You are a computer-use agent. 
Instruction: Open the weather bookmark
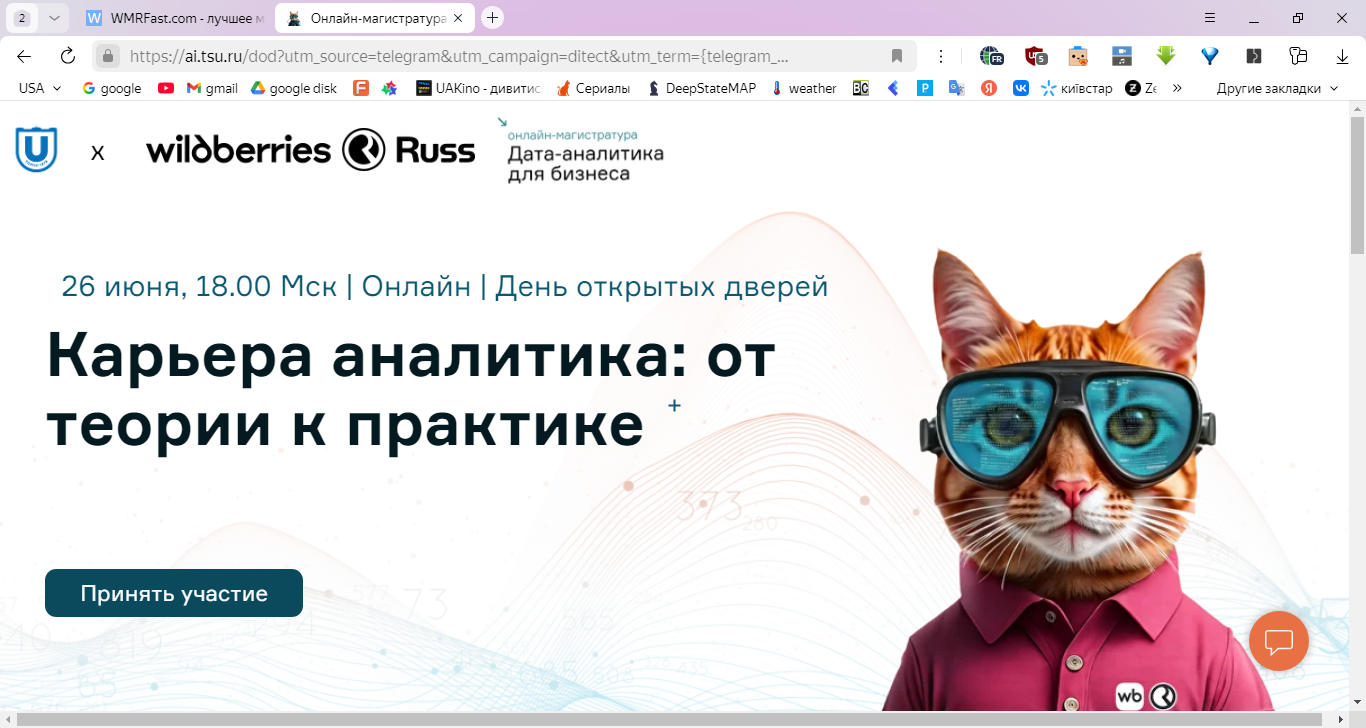click(804, 88)
